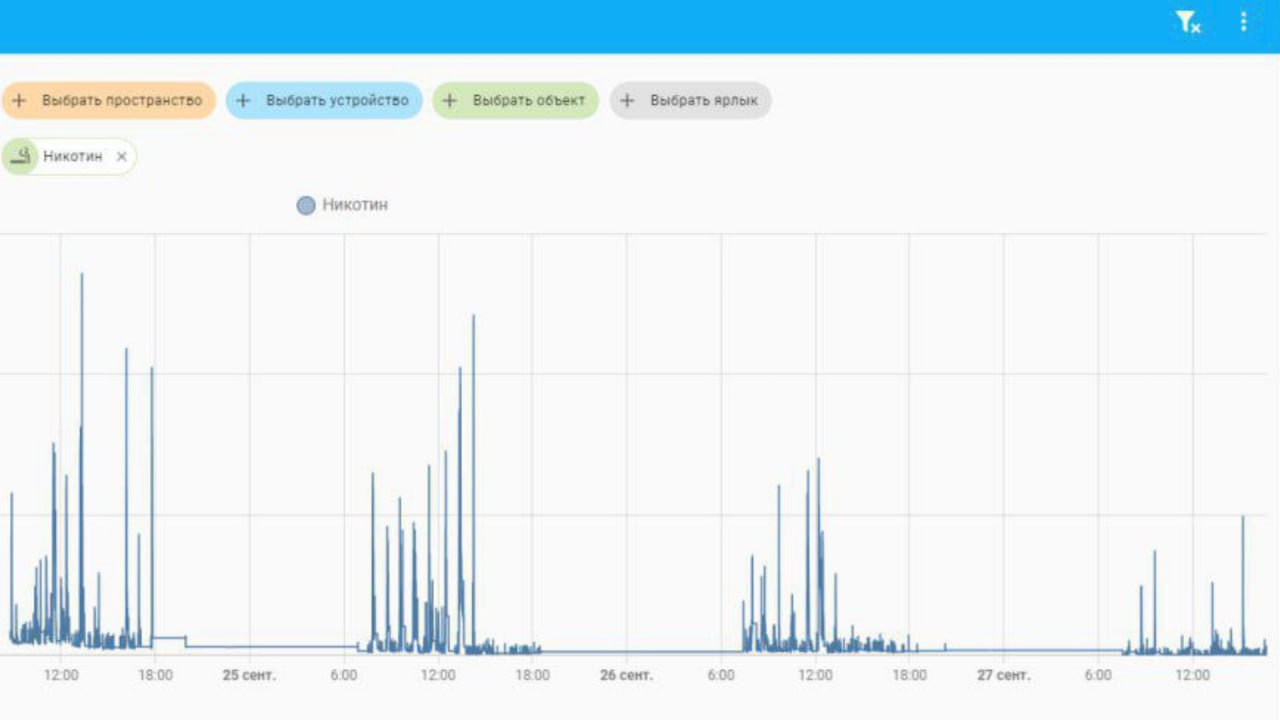Click the Никотин chip text
The image size is (1280, 720).
coord(73,157)
